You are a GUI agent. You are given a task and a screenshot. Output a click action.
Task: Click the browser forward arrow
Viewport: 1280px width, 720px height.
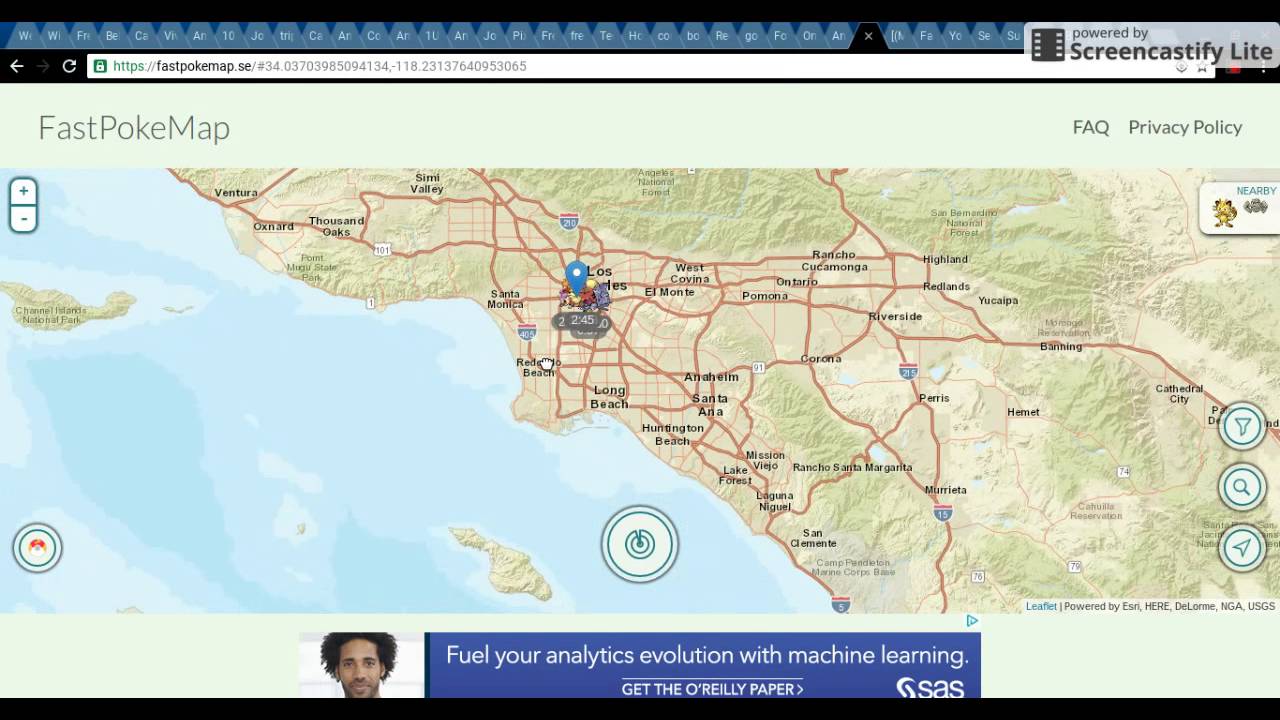point(43,66)
